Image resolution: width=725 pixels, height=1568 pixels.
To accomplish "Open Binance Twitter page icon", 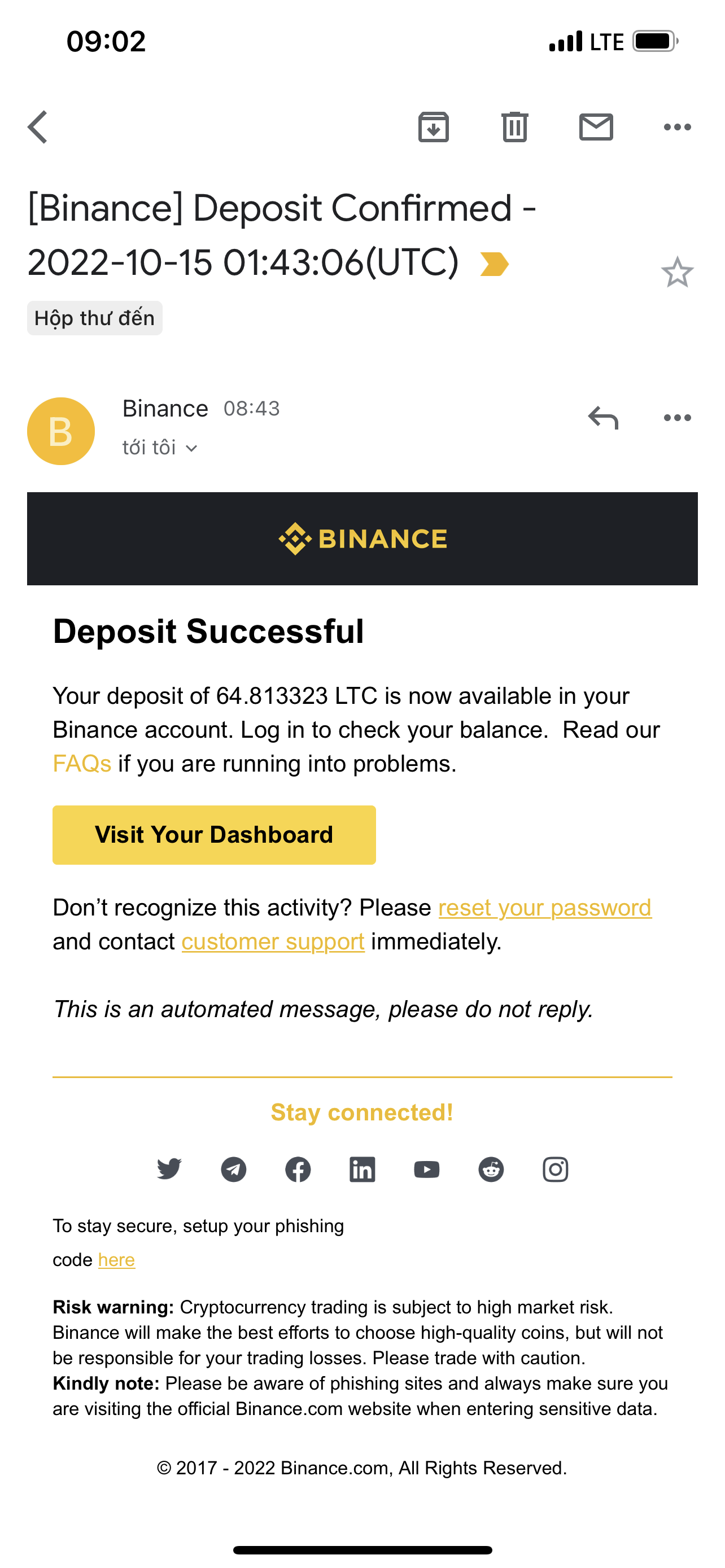I will [x=169, y=1170].
